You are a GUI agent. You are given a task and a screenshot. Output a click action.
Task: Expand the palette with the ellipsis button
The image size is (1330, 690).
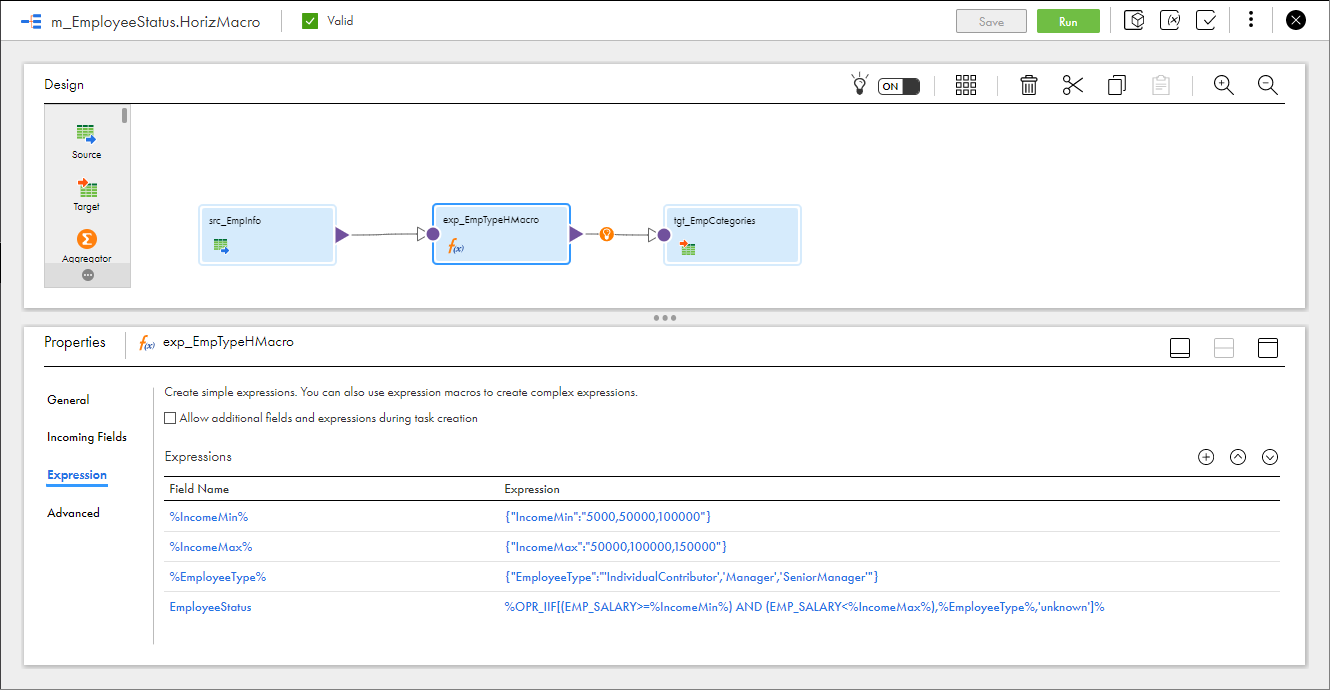pos(88,275)
